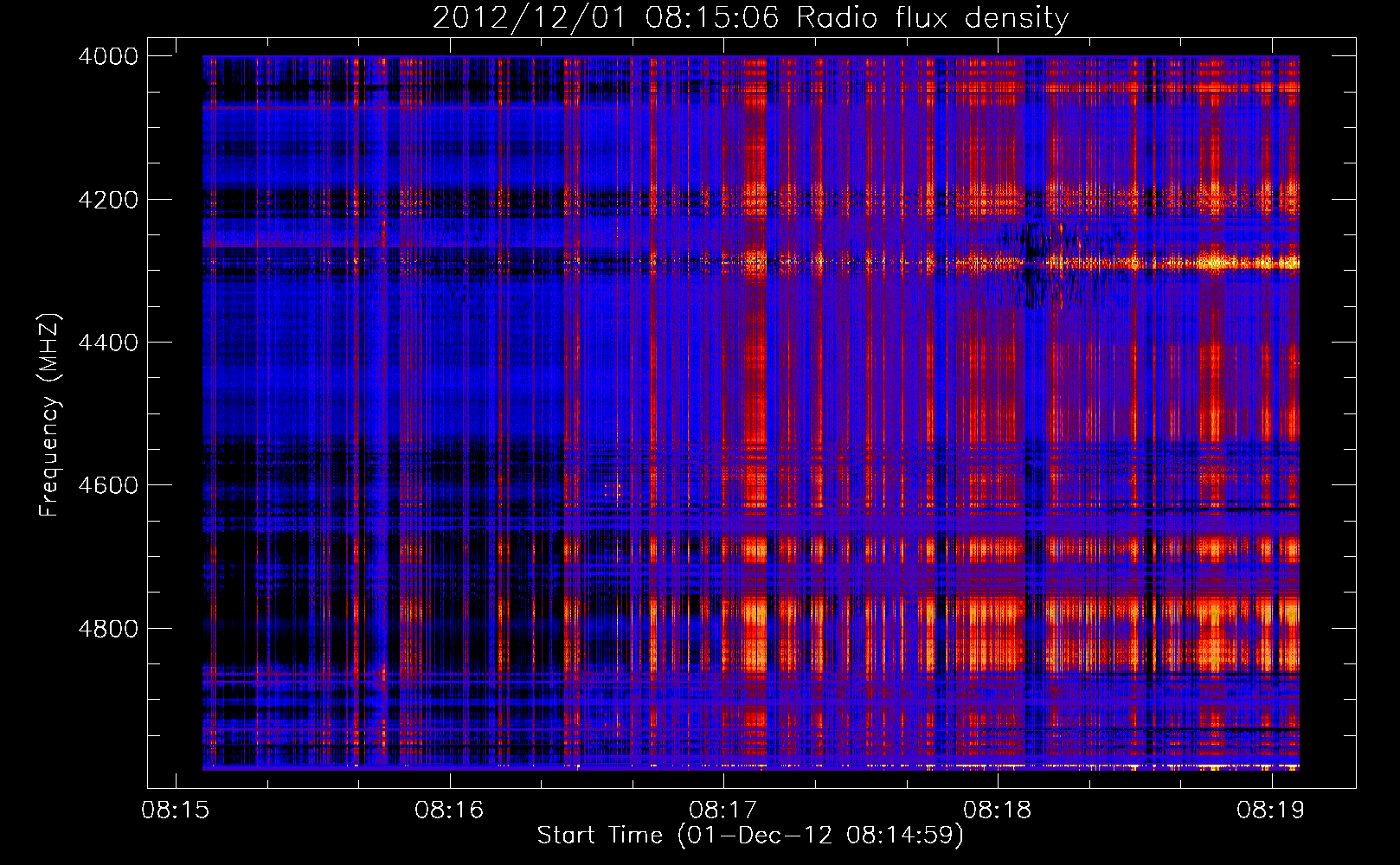The height and width of the screenshot is (865, 1400).
Task: Click the 08:15 time axis label
Action: tap(176, 810)
